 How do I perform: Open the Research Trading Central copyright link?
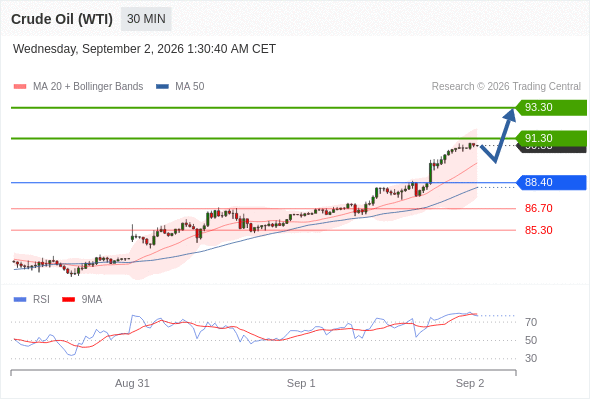[506, 87]
